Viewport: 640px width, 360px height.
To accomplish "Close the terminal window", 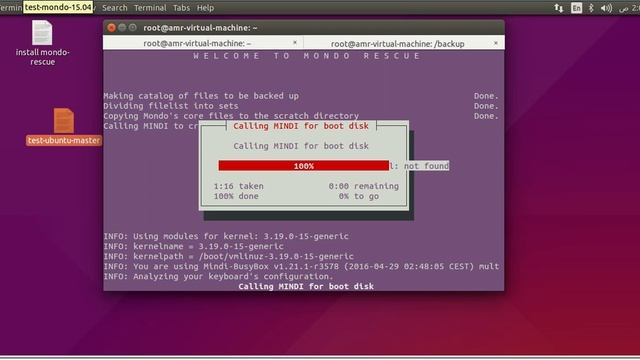I will 111,28.
